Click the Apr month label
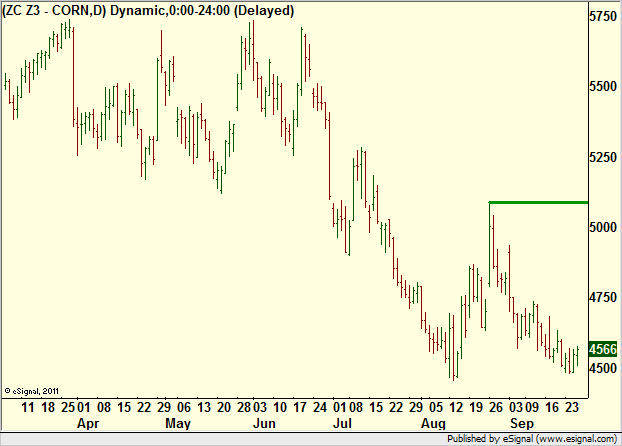The width and height of the screenshot is (622, 446). (x=88, y=423)
